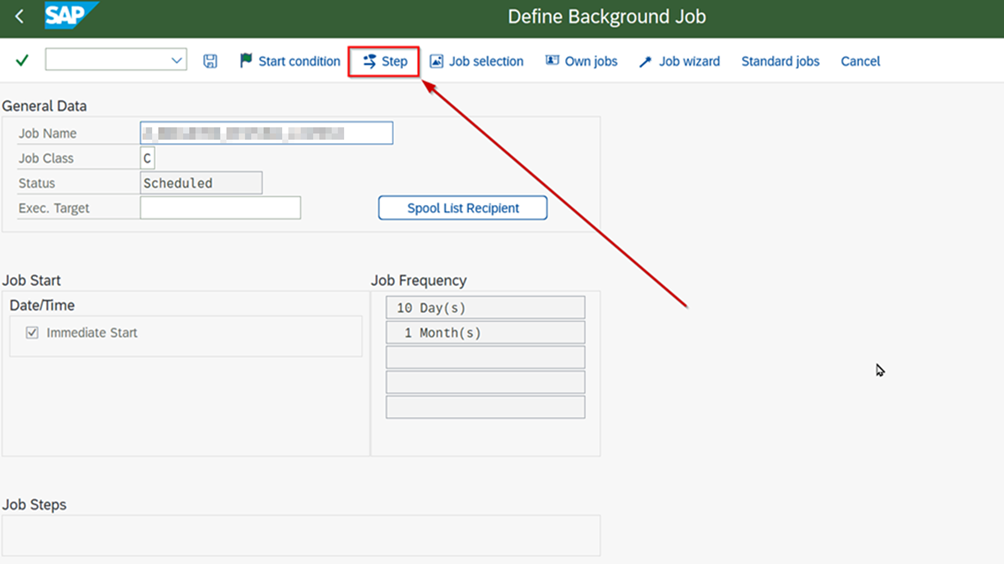
Task: Toggle the Immediate Start checkbox
Action: point(32,333)
